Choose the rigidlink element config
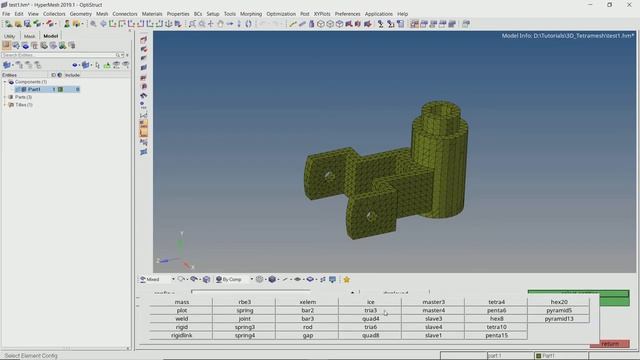The image size is (640, 360). coord(182,336)
